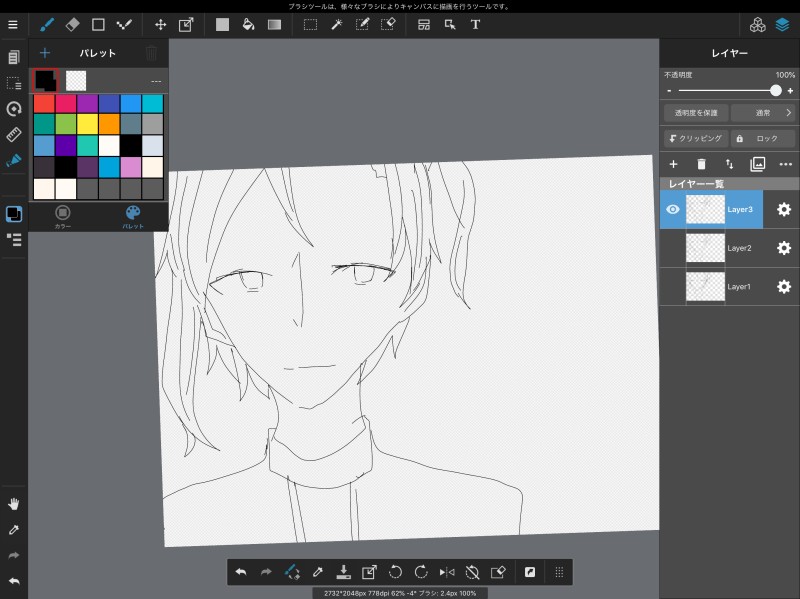800x599 pixels.
Task: Open add image layer icon
Action: click(758, 164)
